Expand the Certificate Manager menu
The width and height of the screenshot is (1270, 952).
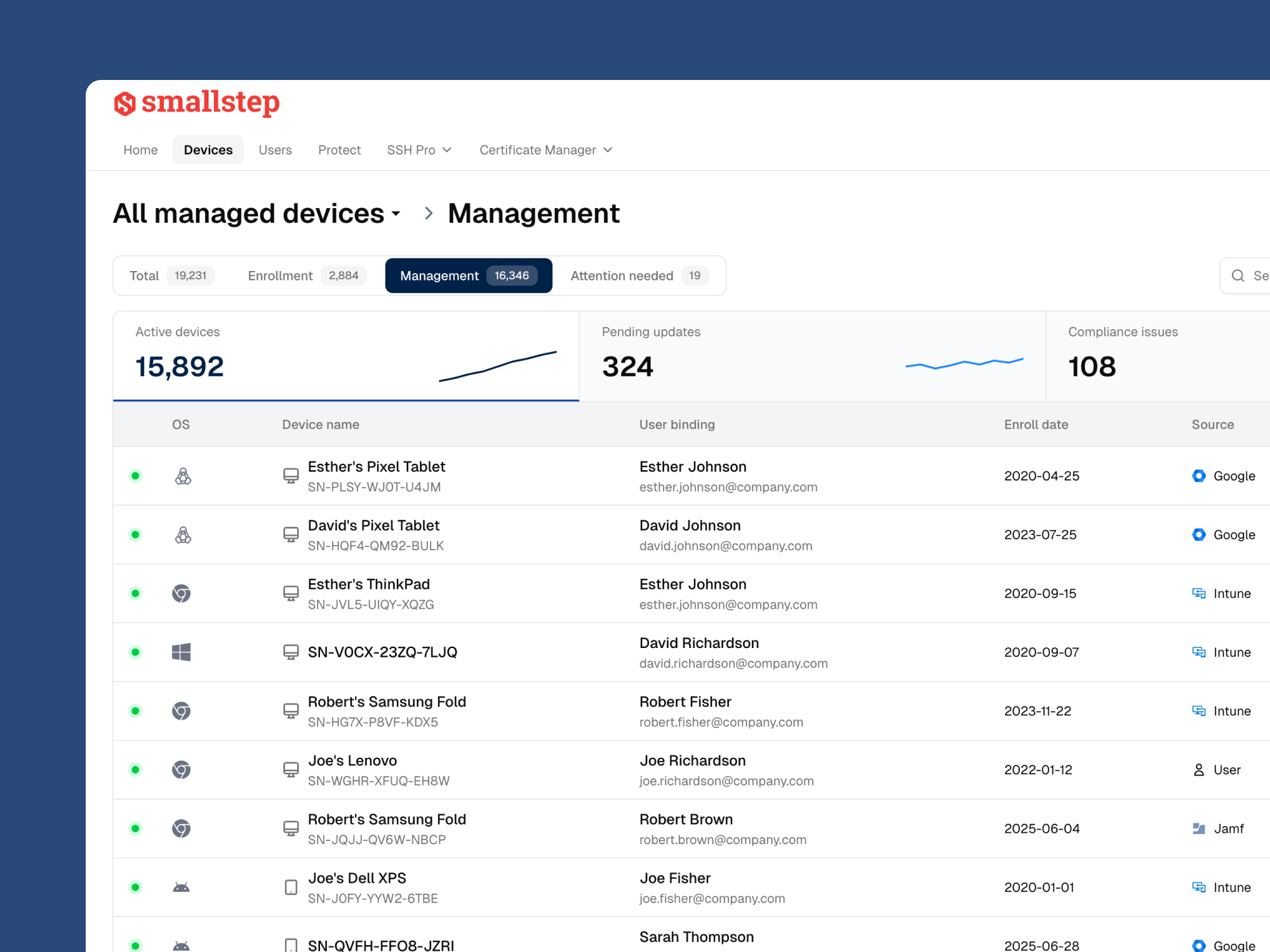pos(546,150)
